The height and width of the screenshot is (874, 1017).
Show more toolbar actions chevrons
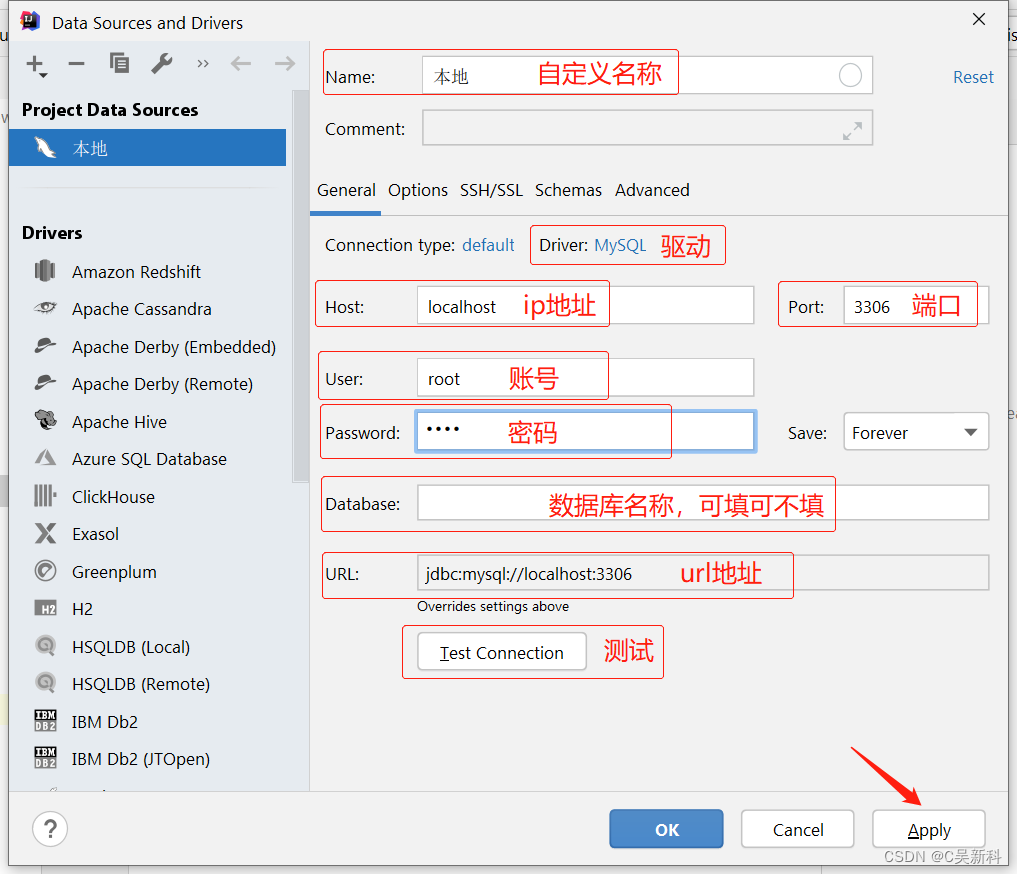(x=203, y=64)
